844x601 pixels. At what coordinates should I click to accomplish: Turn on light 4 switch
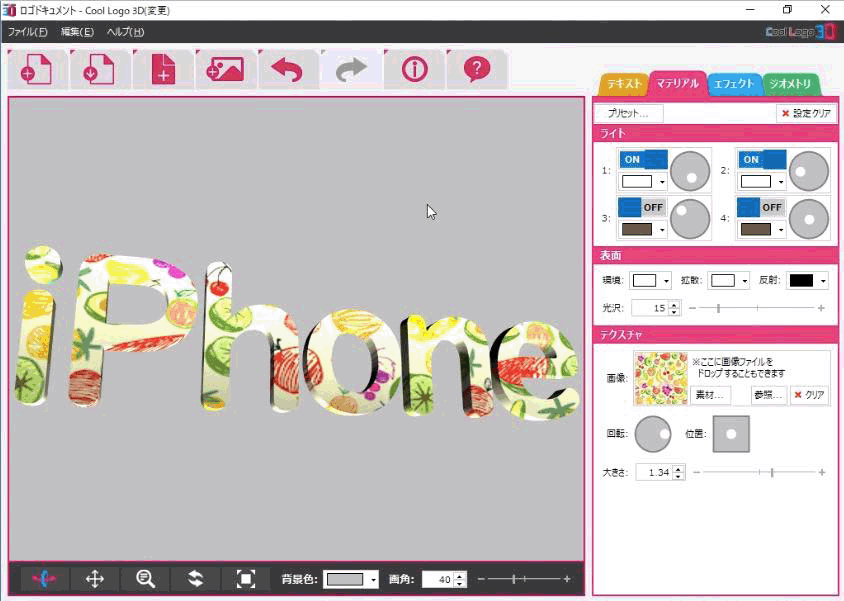(760, 207)
